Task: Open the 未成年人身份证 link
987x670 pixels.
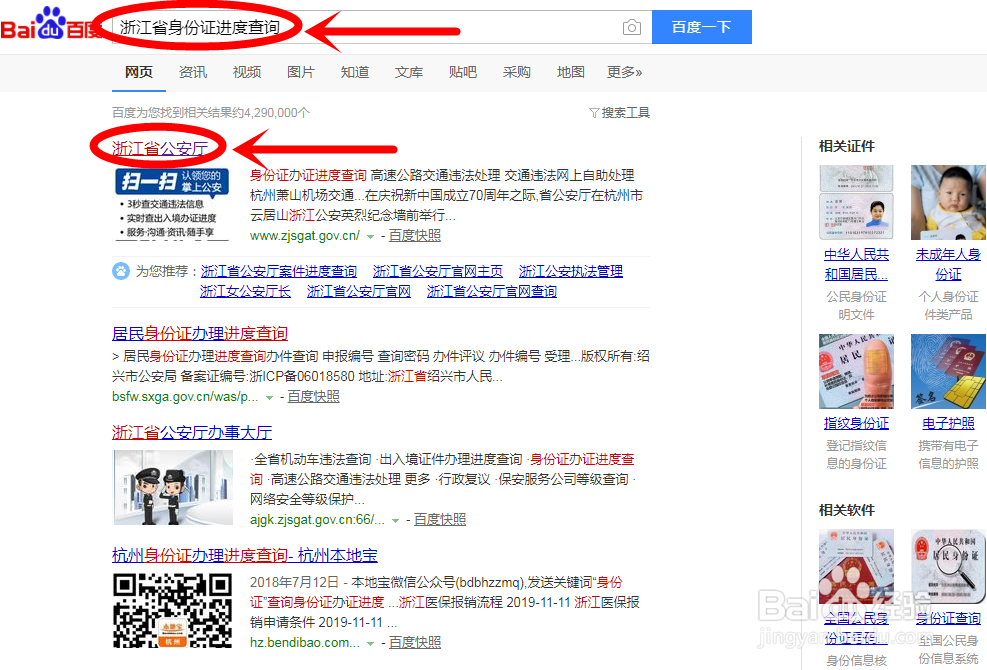Action: 948,264
